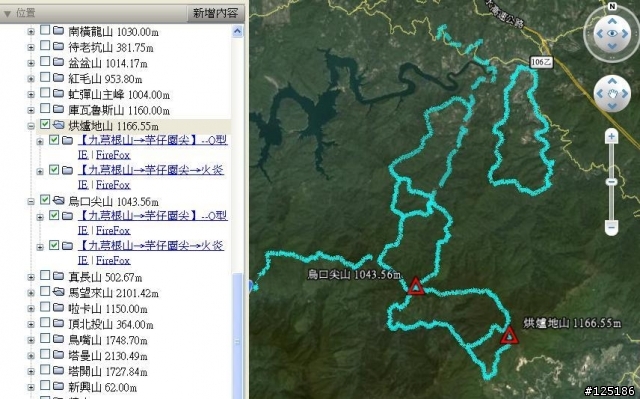The width and height of the screenshot is (640, 399).
Task: Check the 待老坑山 381.75m checkbox
Action: (x=45, y=46)
